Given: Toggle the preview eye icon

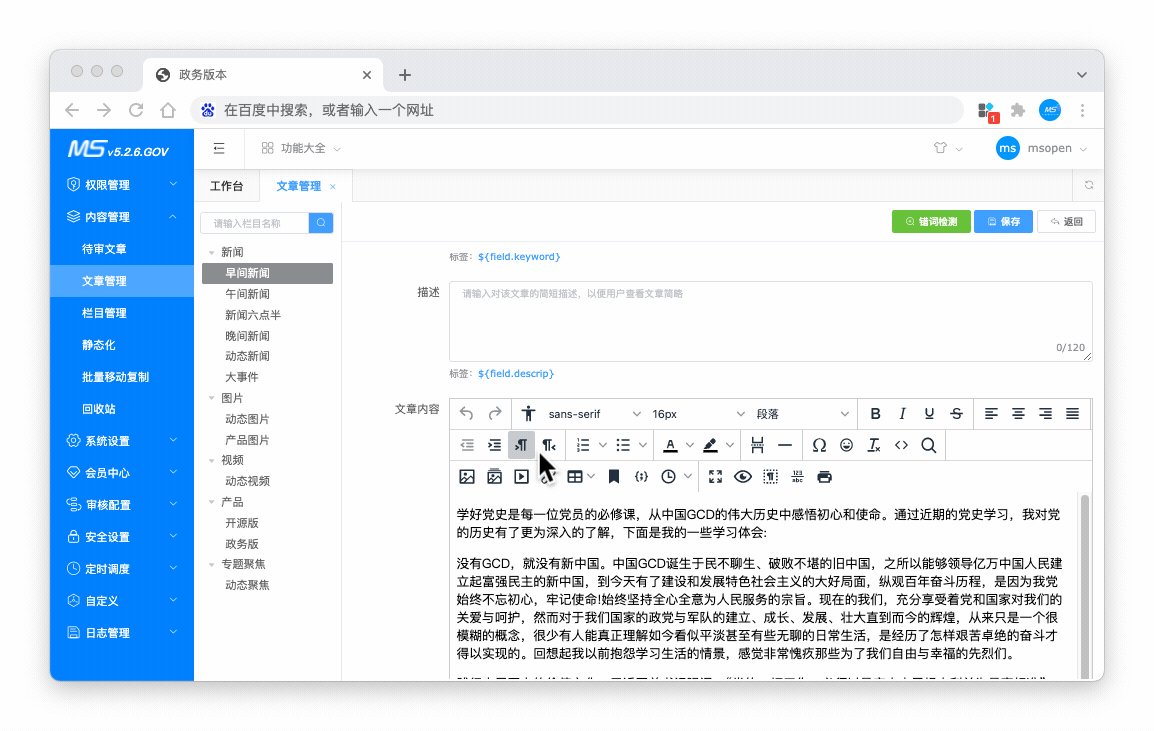Looking at the screenshot, I should click(x=742, y=477).
